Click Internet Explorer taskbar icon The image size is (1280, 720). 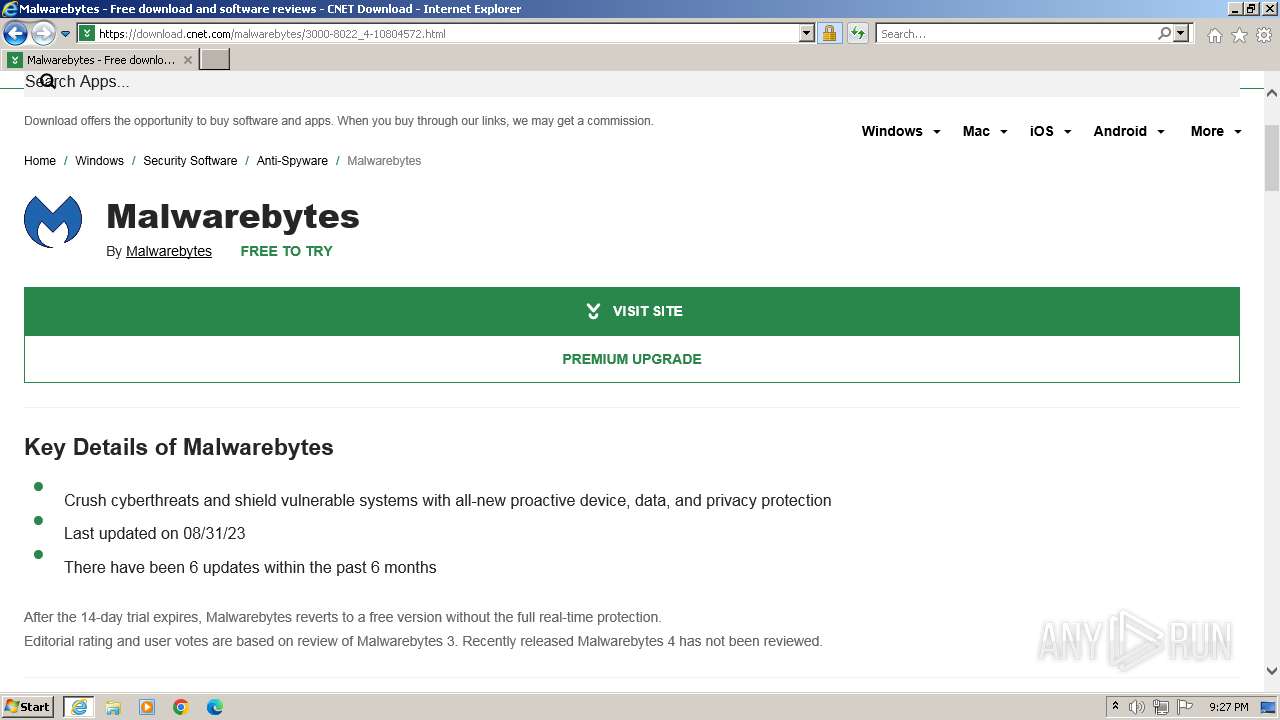point(78,707)
